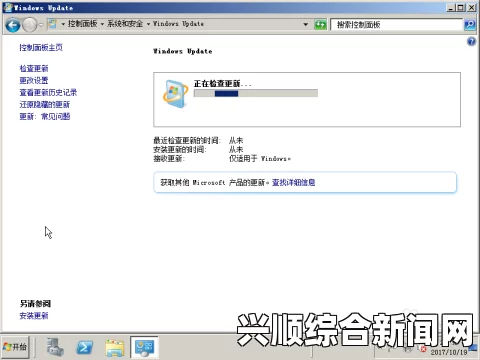Launch PowerShell from taskbar
The image size is (480, 360).
[85, 348]
